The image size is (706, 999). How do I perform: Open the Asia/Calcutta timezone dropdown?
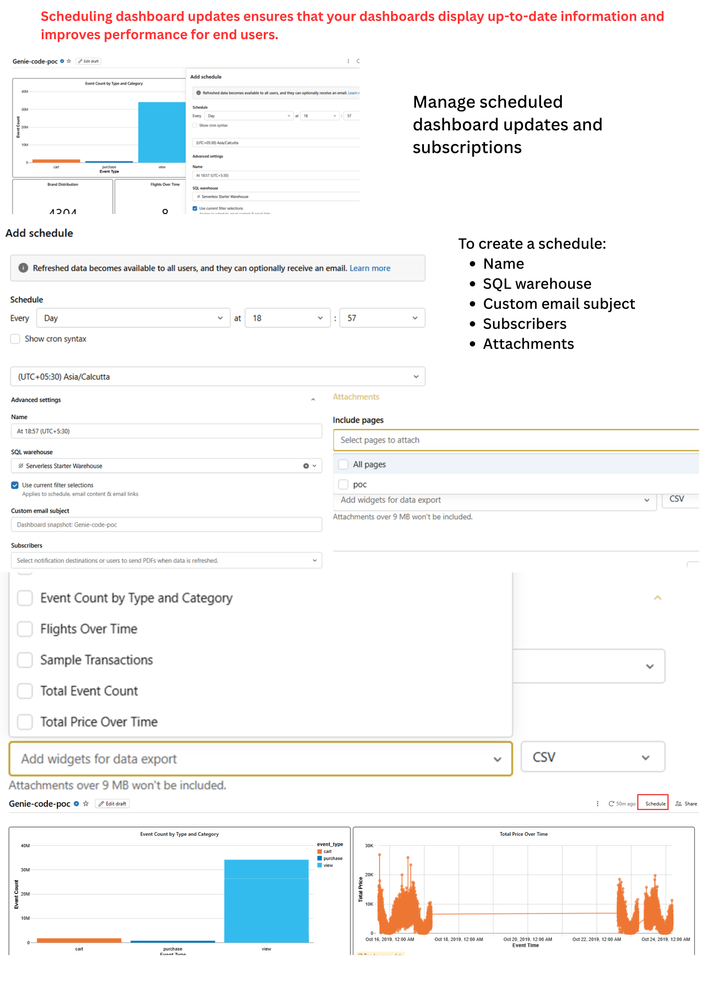pyautogui.click(x=217, y=377)
